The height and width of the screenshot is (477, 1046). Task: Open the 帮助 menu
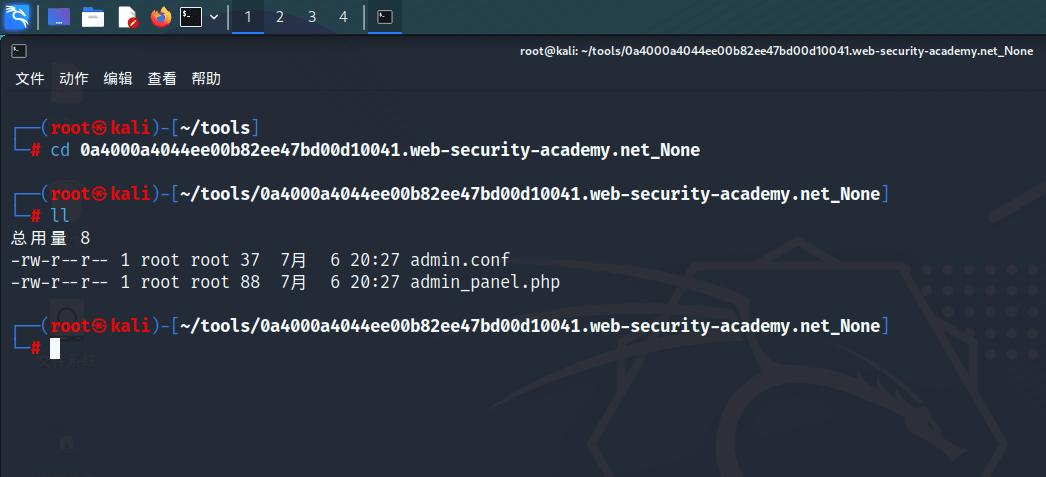(x=206, y=78)
